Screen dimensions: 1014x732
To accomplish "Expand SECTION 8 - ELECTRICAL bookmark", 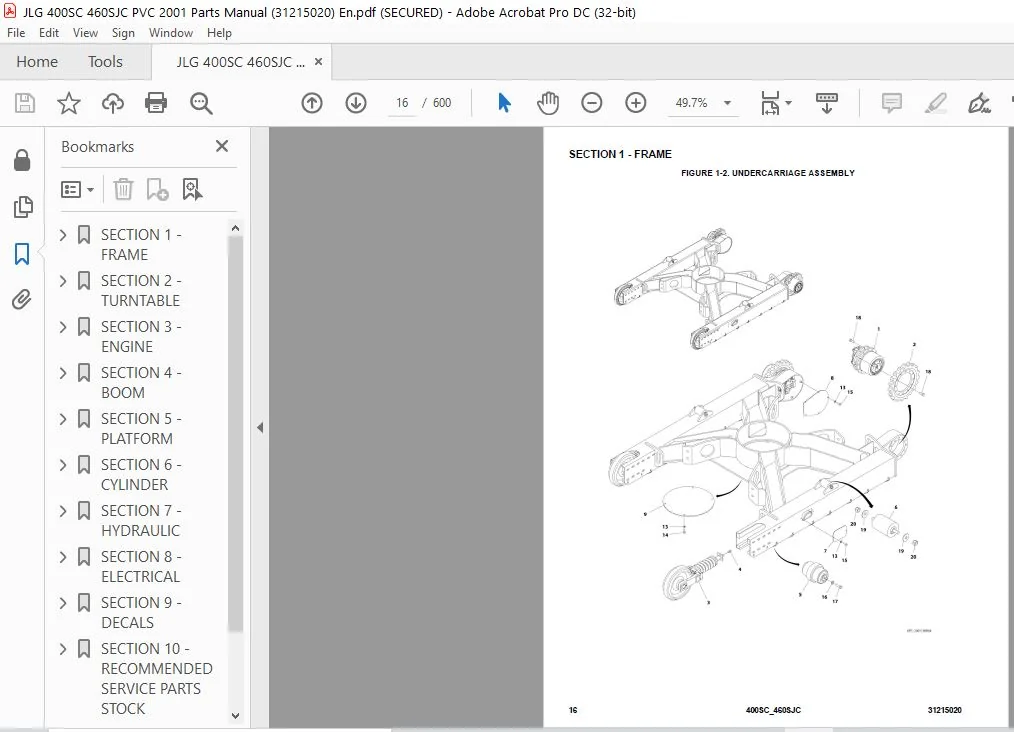I will 63,556.
